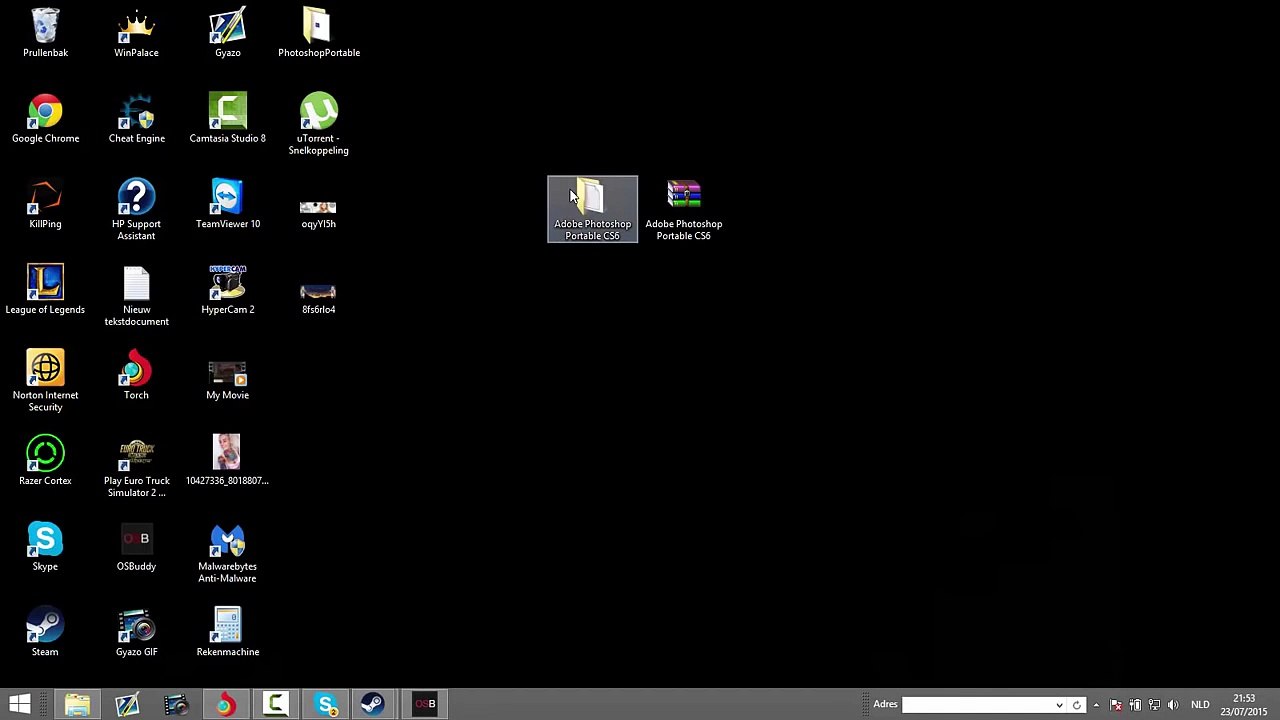This screenshot has height=720, width=1280.
Task: Select the Adobe Photoshop Portable CS6 folder
Action: [x=592, y=209]
